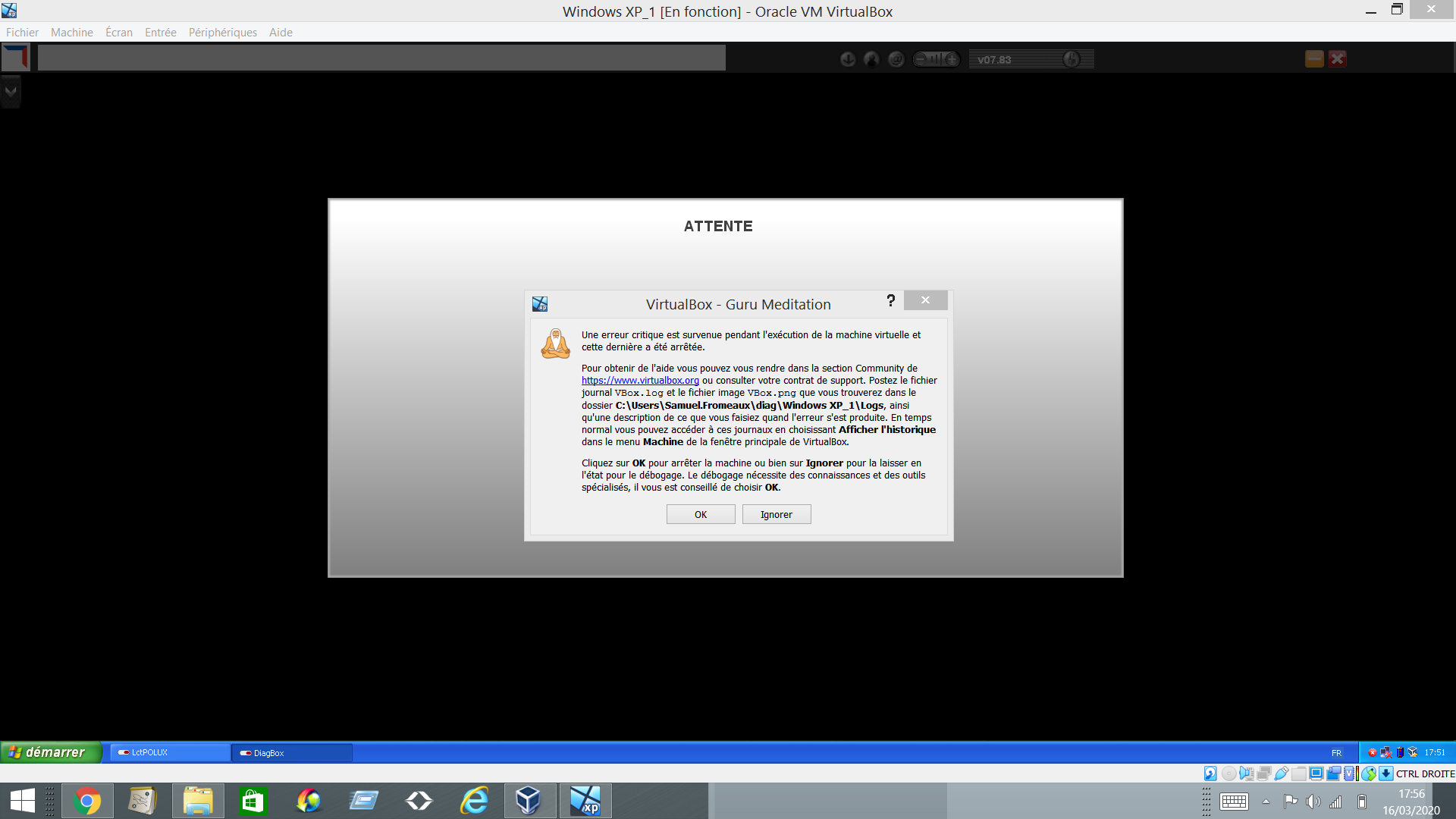Open Action Center flag icon
1456x819 pixels.
(x=1290, y=802)
